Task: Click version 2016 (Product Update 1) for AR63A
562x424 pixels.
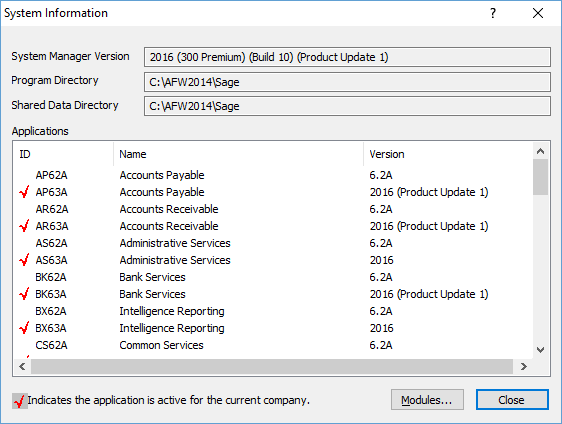Action: tap(429, 226)
